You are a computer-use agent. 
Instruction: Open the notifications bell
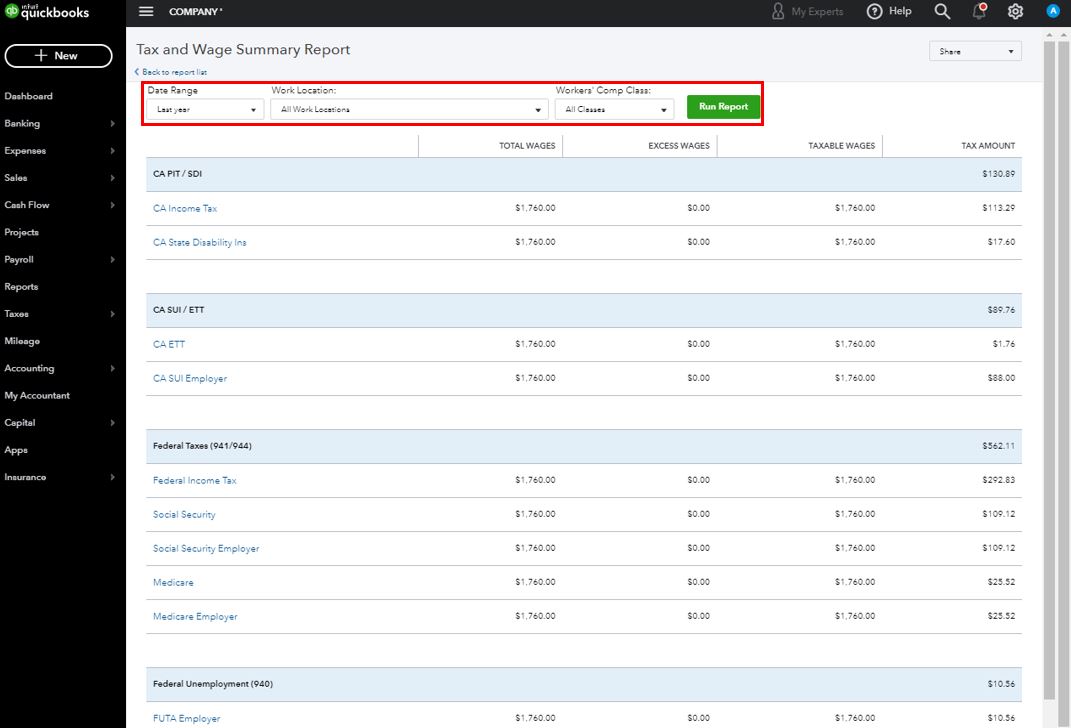click(x=979, y=11)
